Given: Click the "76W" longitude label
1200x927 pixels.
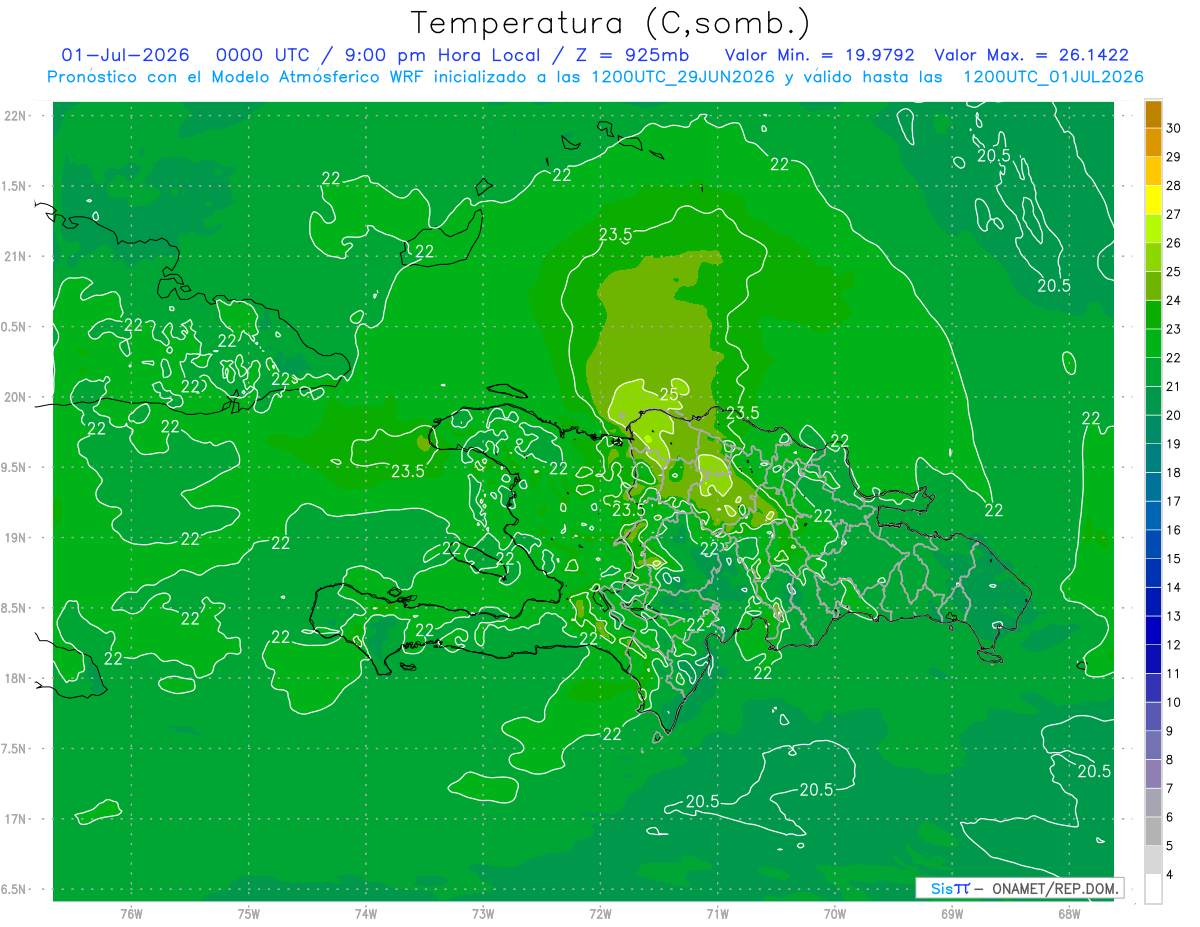Looking at the screenshot, I should (x=131, y=915).
